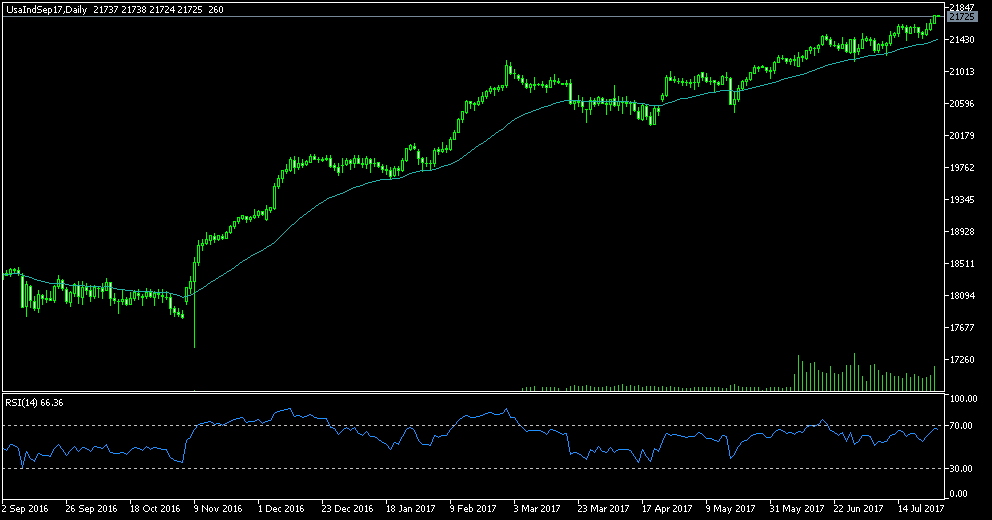This screenshot has width=992, height=520.
Task: Click the 18 Jan 2017 date label
Action: (x=411, y=509)
